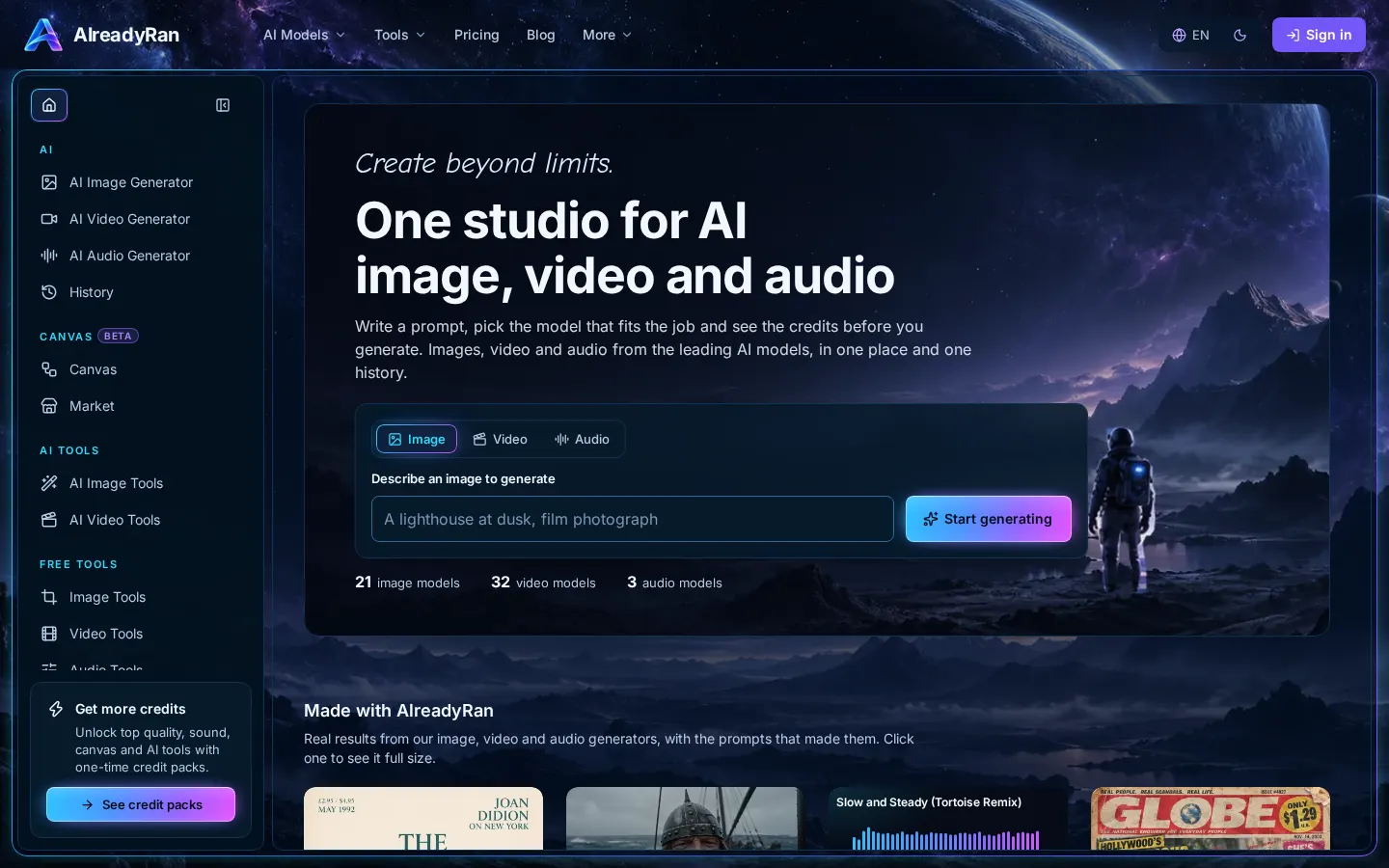Expand the AI Models menu
The height and width of the screenshot is (868, 1389).
[304, 35]
